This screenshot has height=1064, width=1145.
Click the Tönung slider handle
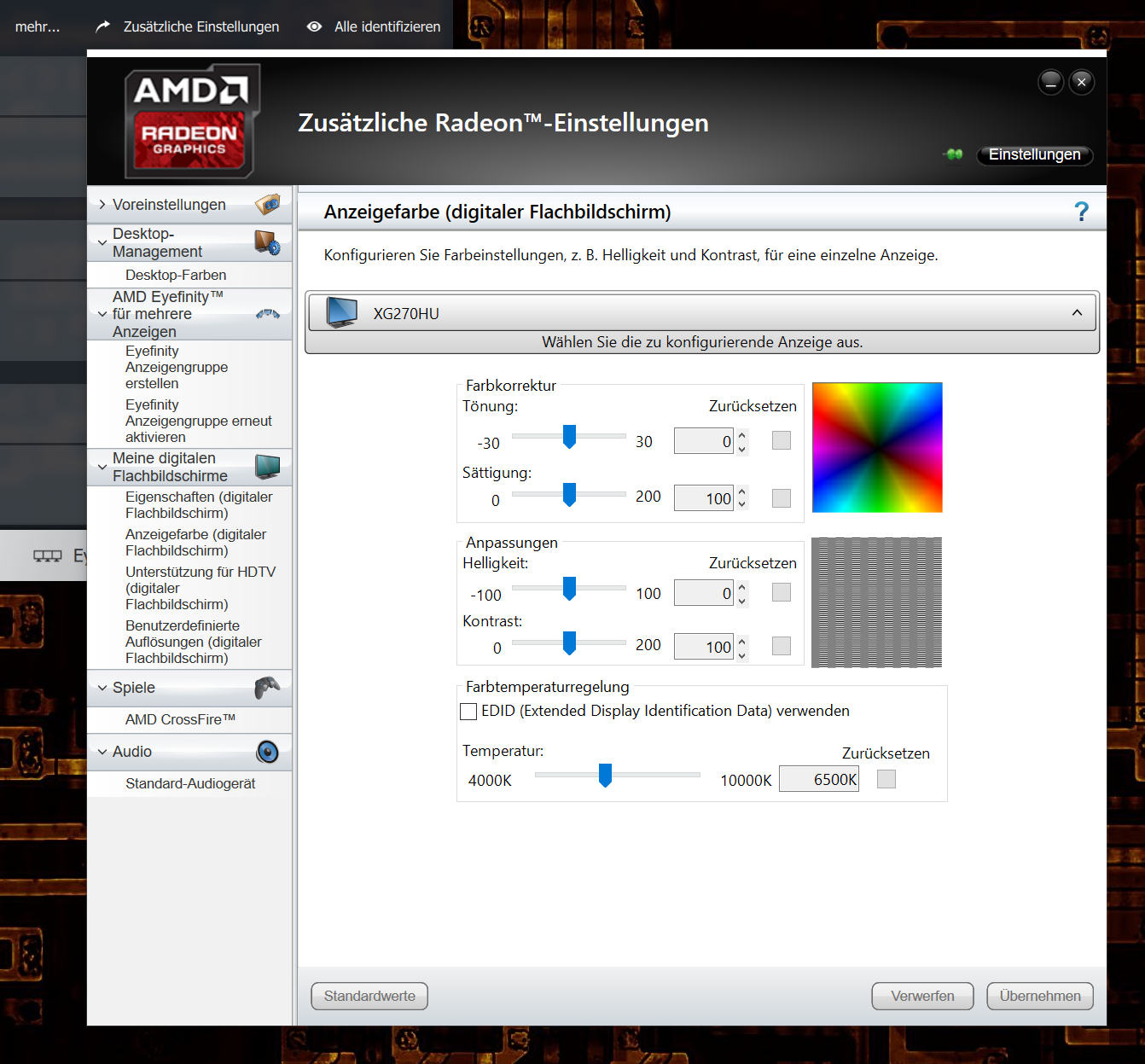(x=569, y=437)
